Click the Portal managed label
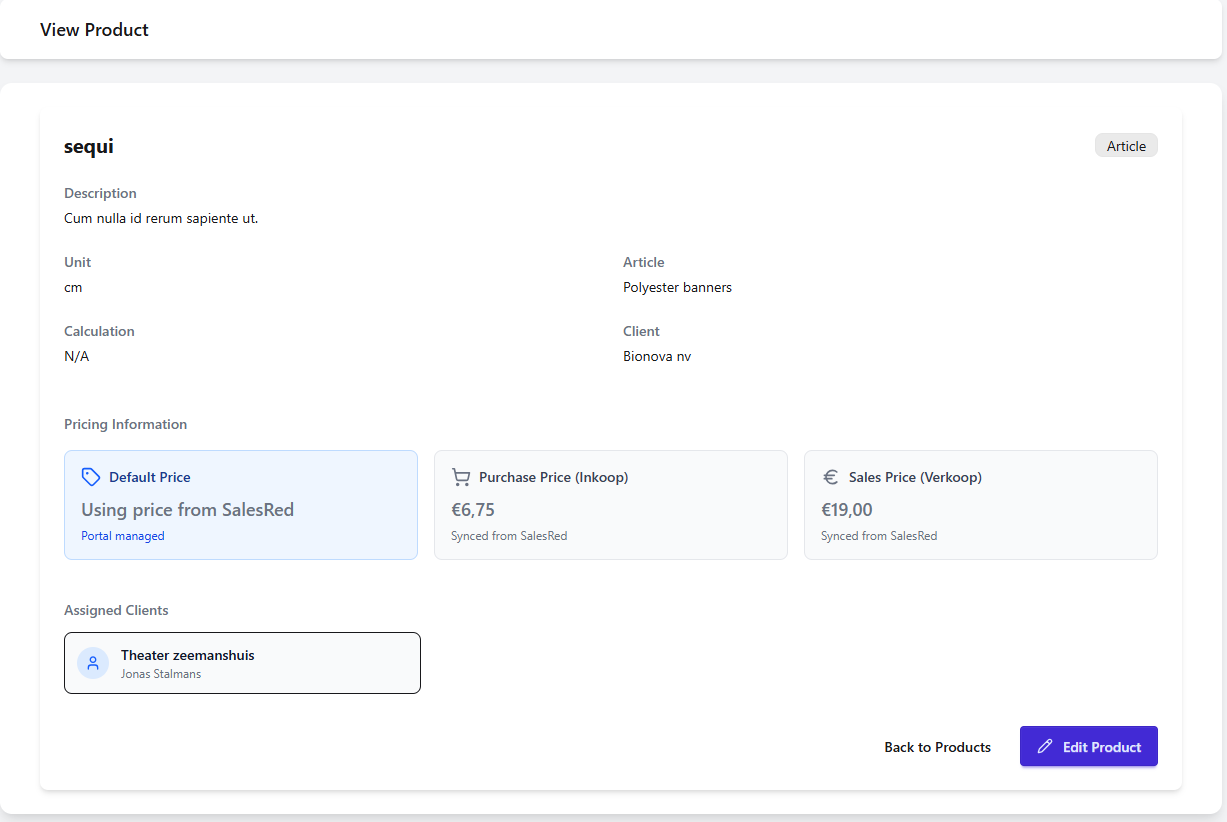Viewport: 1227px width, 822px height. pos(123,536)
